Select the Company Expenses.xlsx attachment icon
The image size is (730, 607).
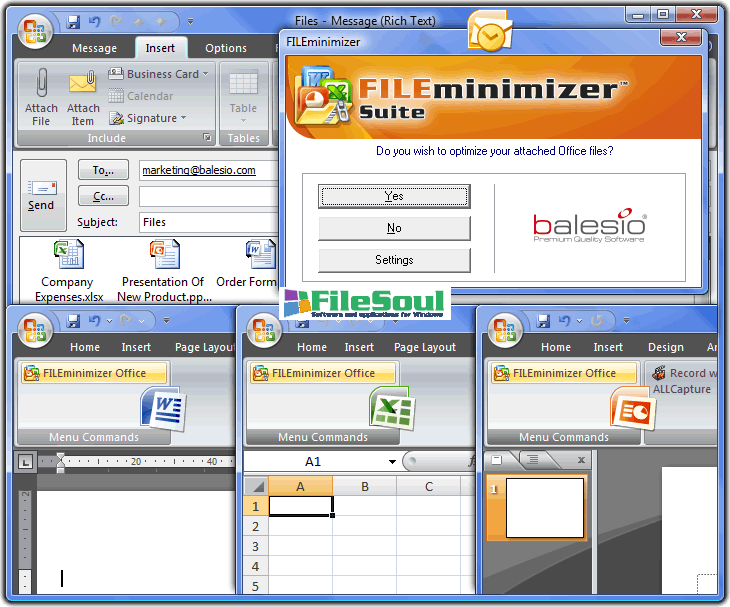[x=68, y=255]
